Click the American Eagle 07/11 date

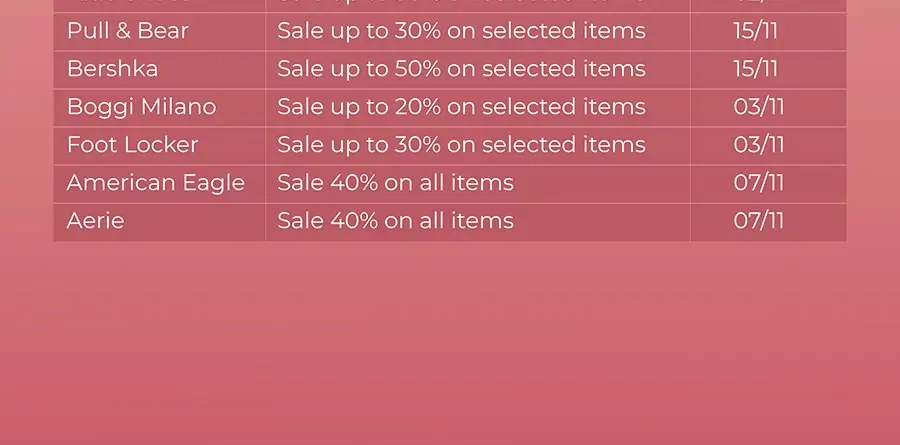tap(759, 183)
